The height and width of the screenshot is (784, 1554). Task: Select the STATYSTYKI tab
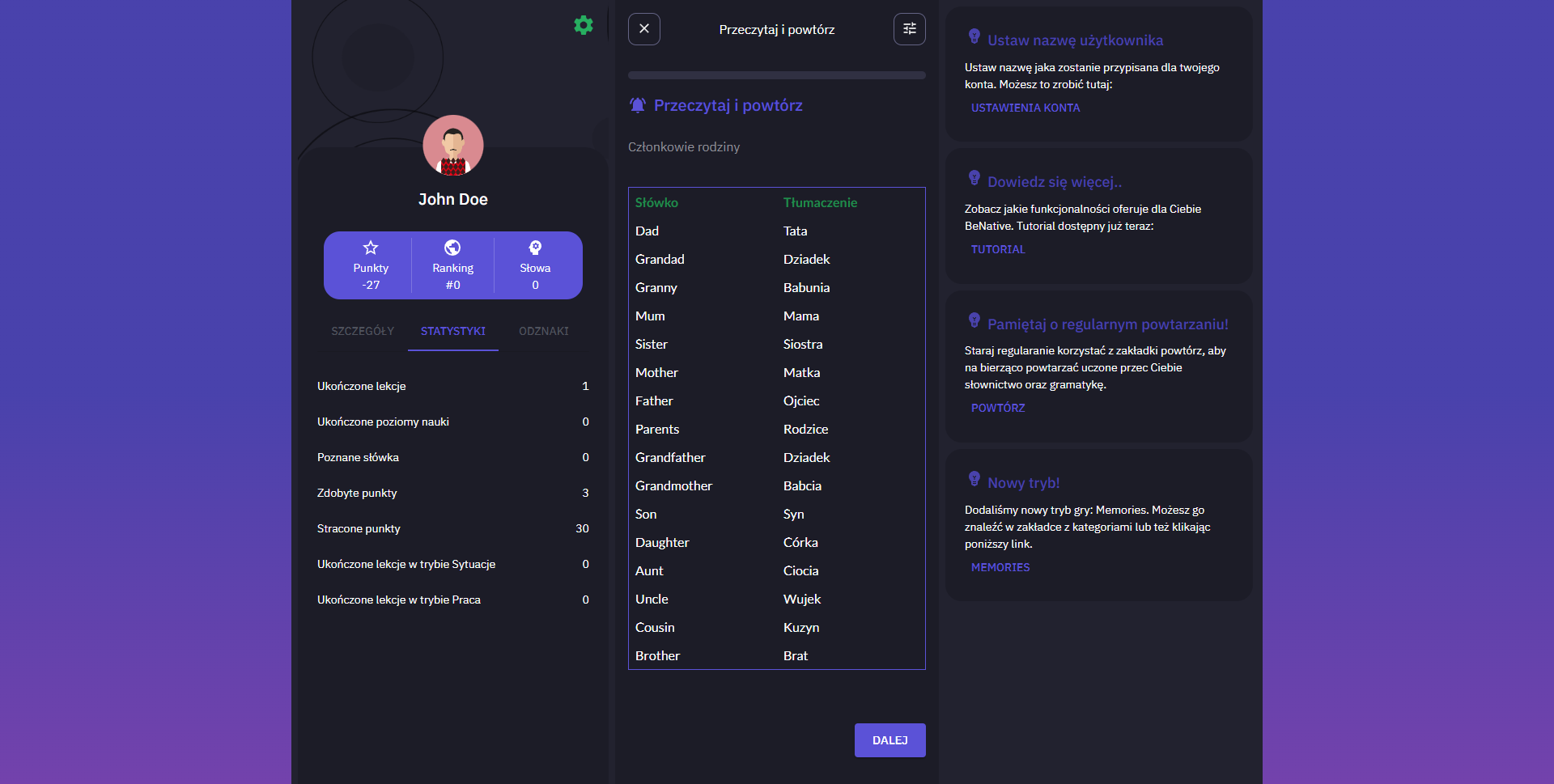(452, 331)
